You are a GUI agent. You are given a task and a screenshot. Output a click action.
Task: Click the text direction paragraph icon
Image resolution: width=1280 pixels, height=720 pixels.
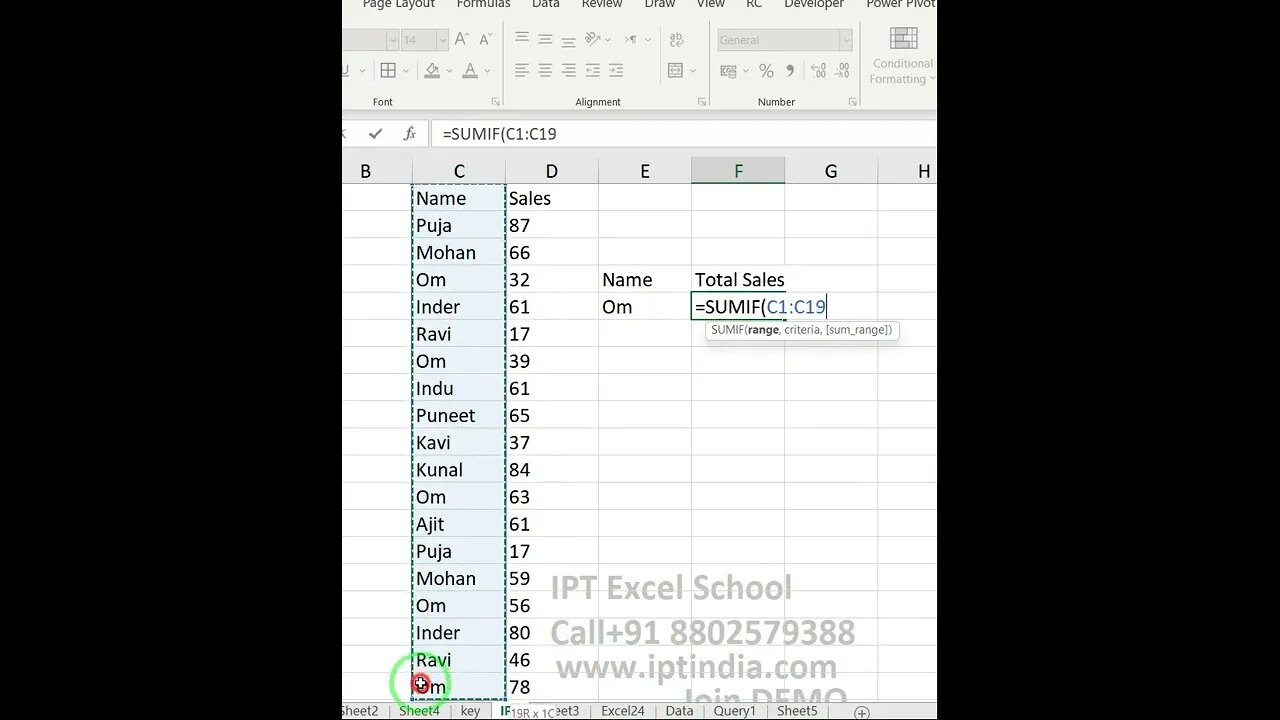point(631,40)
